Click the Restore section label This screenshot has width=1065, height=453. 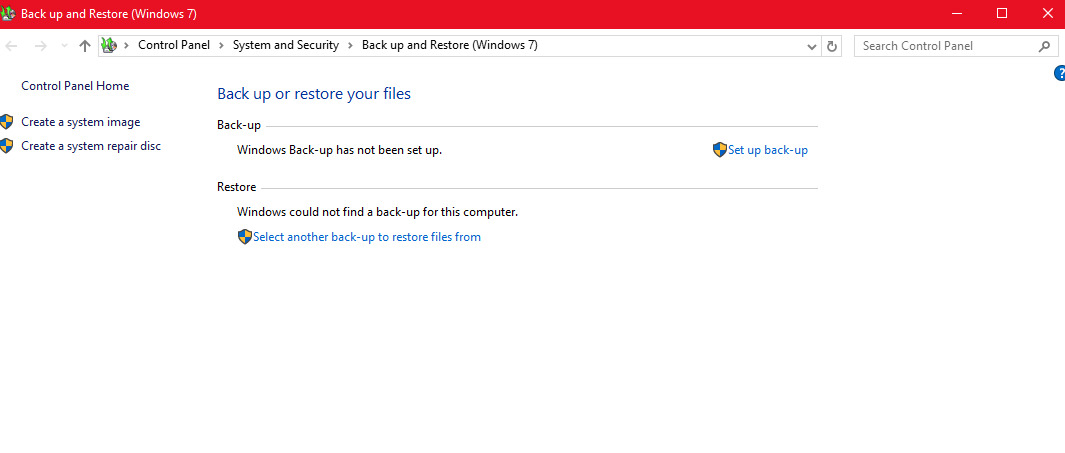(236, 187)
